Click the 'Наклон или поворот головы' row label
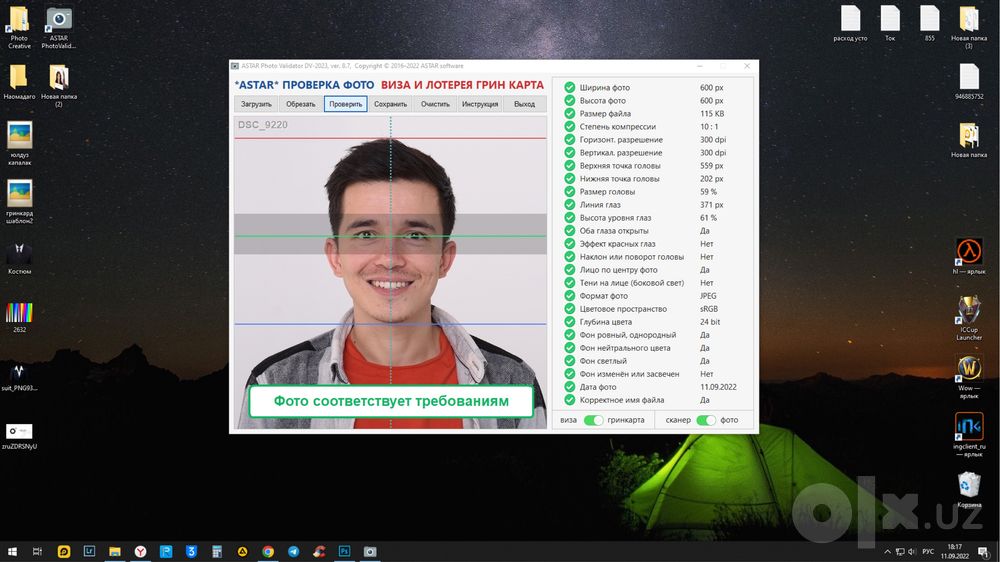Viewport: 1000px width, 562px height. coord(631,256)
